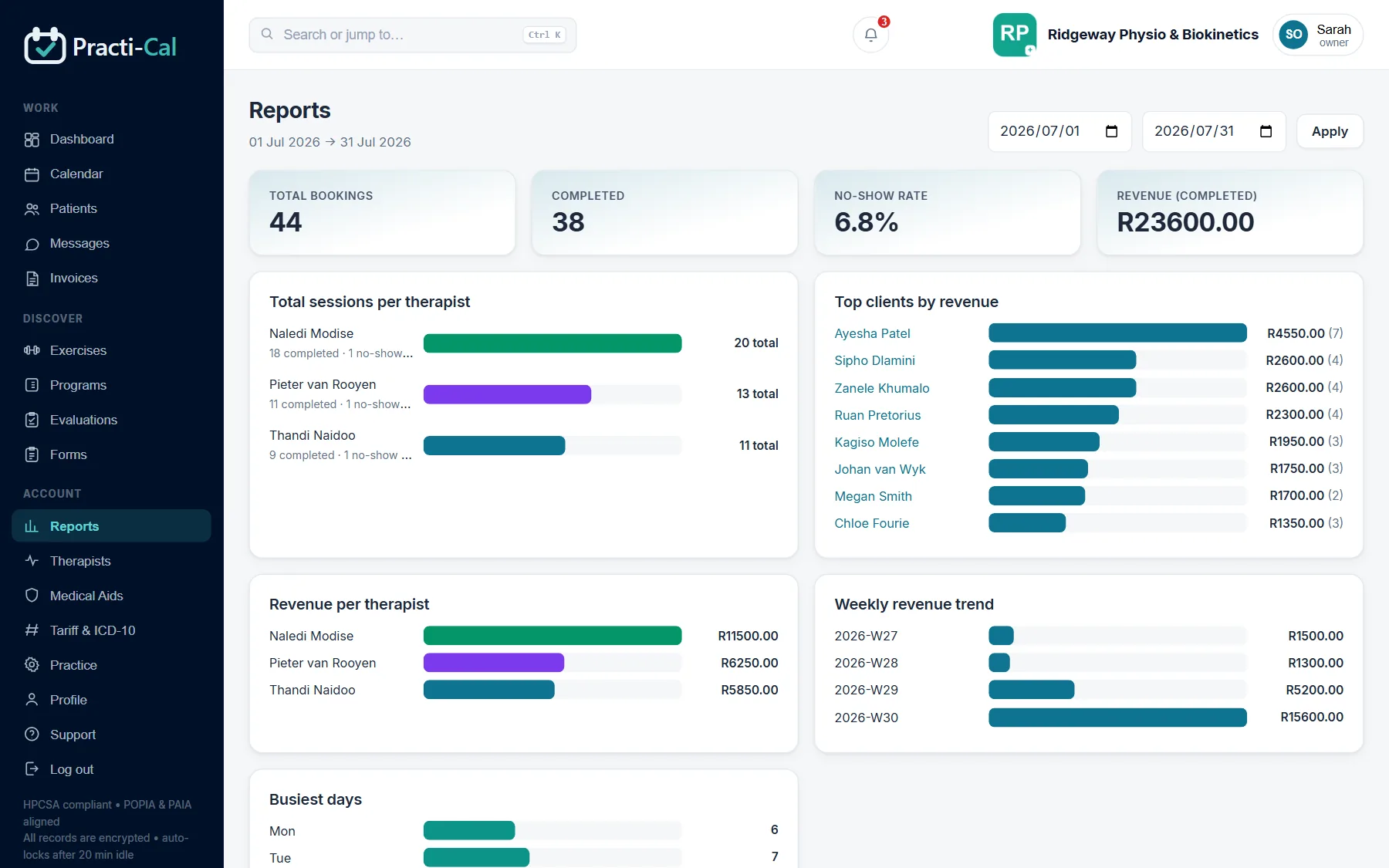
Task: Click the Completed 38 card
Action: pos(664,212)
